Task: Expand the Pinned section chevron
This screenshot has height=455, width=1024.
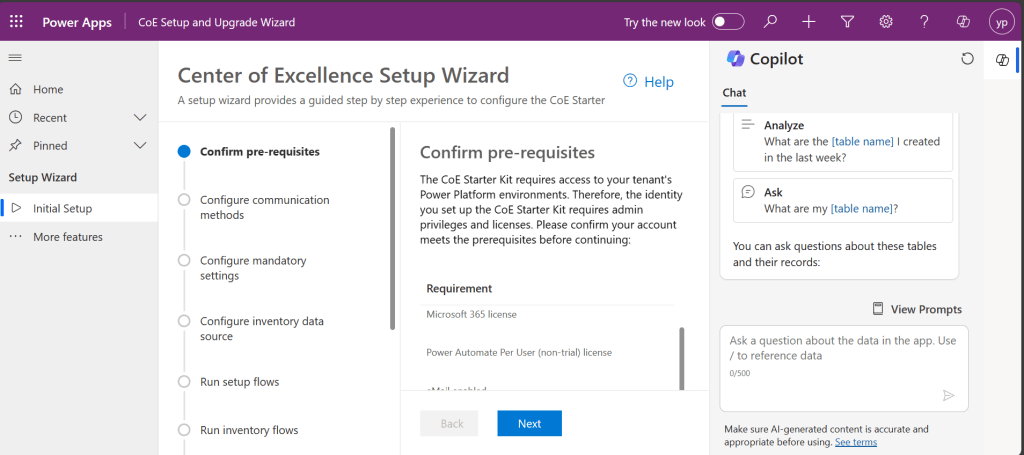Action: (x=140, y=146)
